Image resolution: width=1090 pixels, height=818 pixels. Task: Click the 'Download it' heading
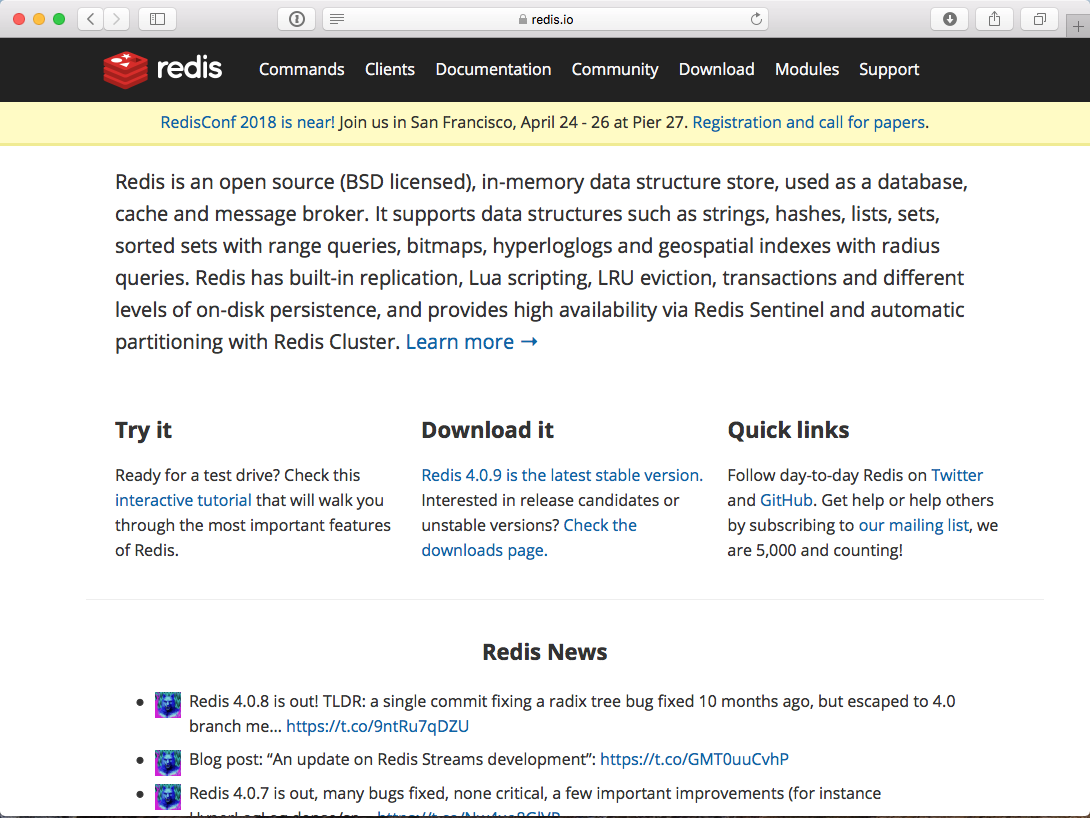(x=487, y=430)
